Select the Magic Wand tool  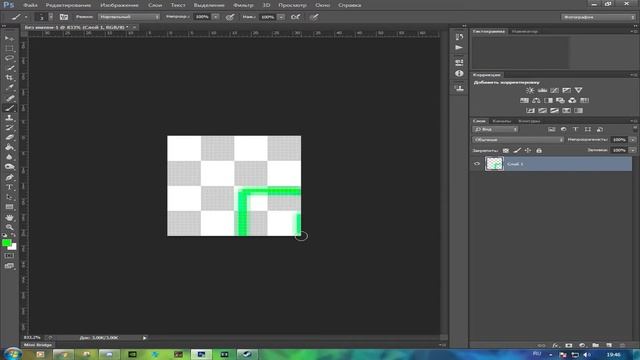coord(9,68)
